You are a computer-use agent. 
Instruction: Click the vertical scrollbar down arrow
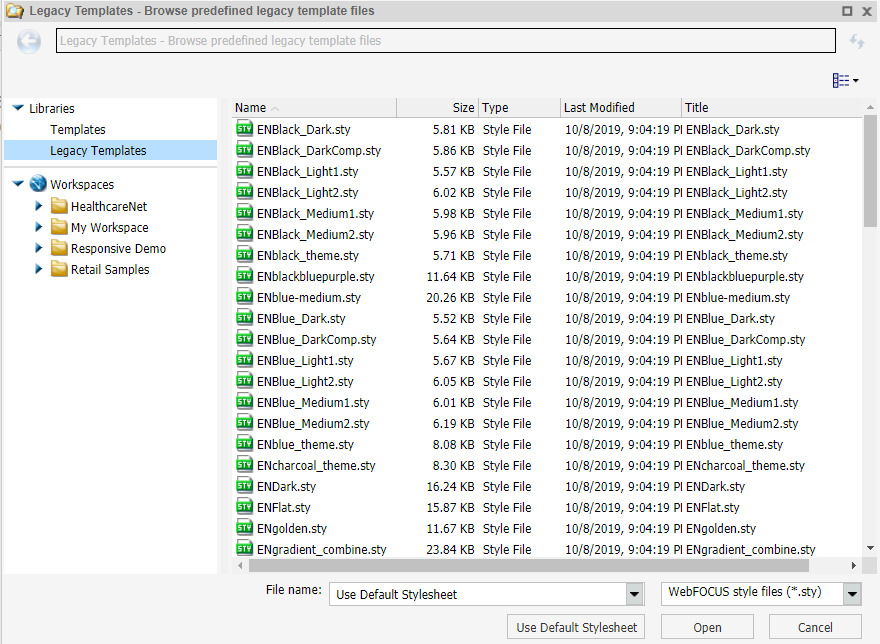pyautogui.click(x=870, y=548)
